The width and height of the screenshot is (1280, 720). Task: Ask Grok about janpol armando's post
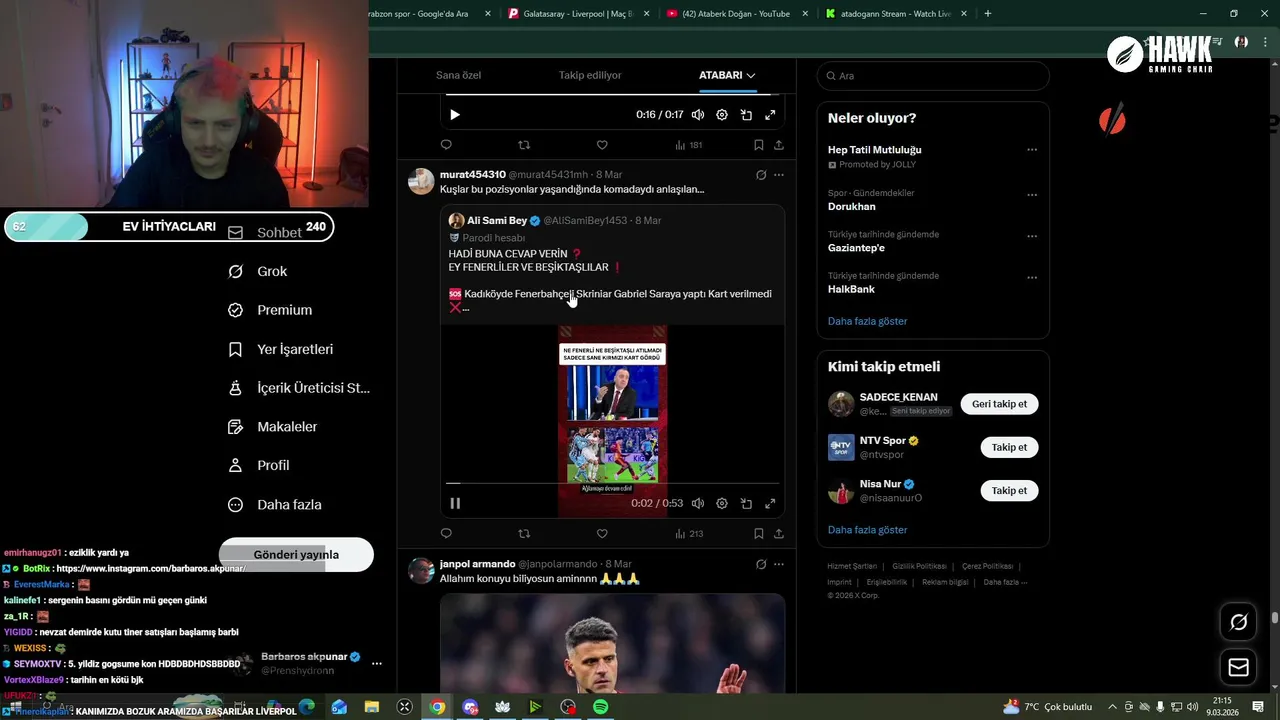click(761, 564)
